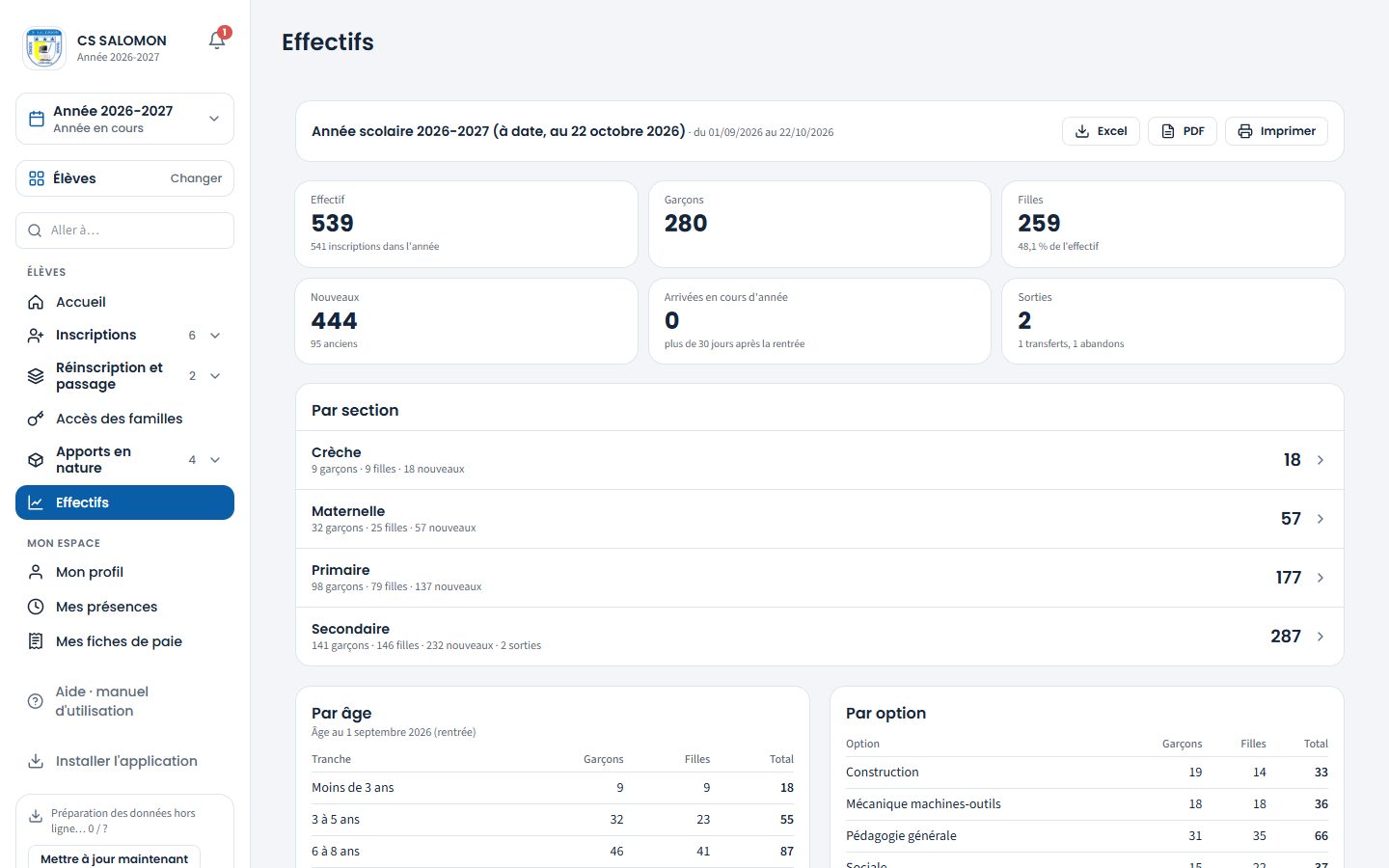Click Mettre à jour maintenant button
The image size is (1389, 868).
coord(114,857)
